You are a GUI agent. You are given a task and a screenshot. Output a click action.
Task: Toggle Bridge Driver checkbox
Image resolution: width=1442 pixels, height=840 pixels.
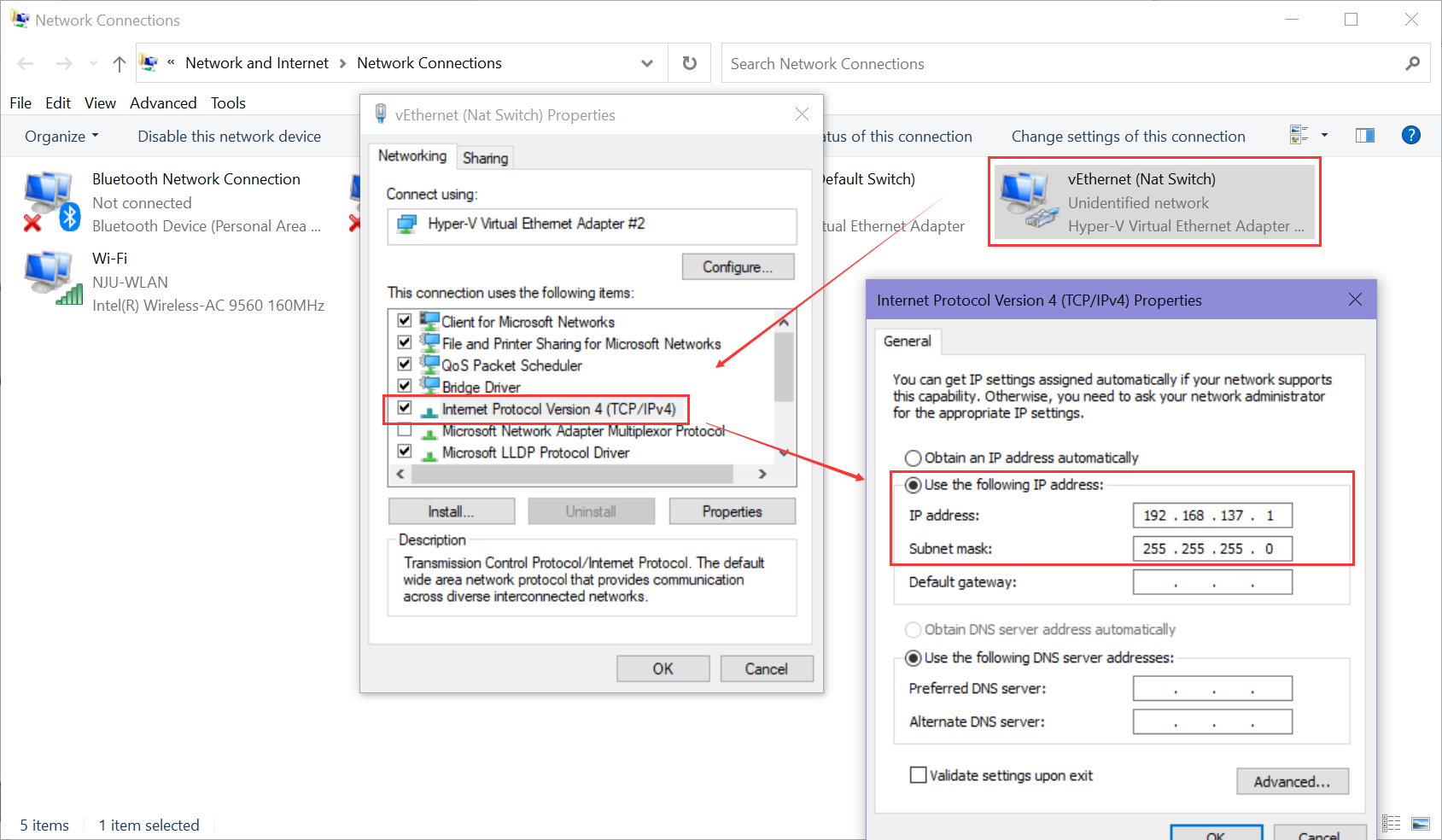(x=405, y=386)
